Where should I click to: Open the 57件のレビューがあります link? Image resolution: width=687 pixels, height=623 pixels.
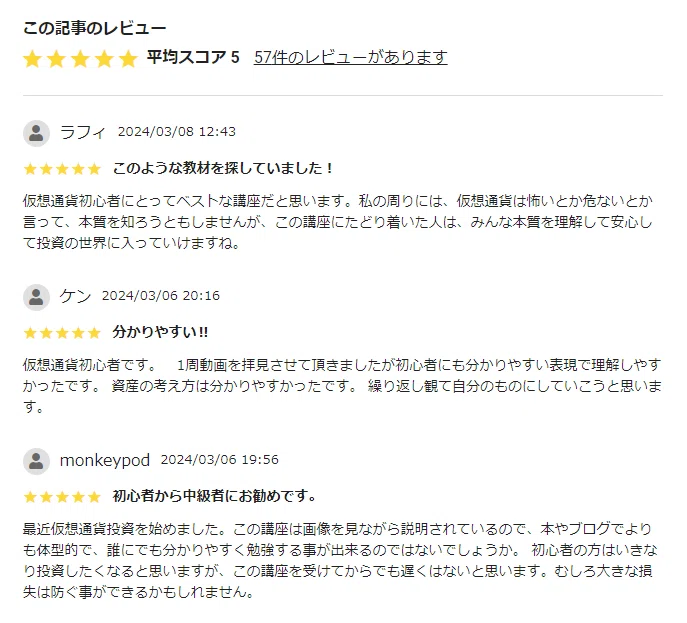coord(350,57)
